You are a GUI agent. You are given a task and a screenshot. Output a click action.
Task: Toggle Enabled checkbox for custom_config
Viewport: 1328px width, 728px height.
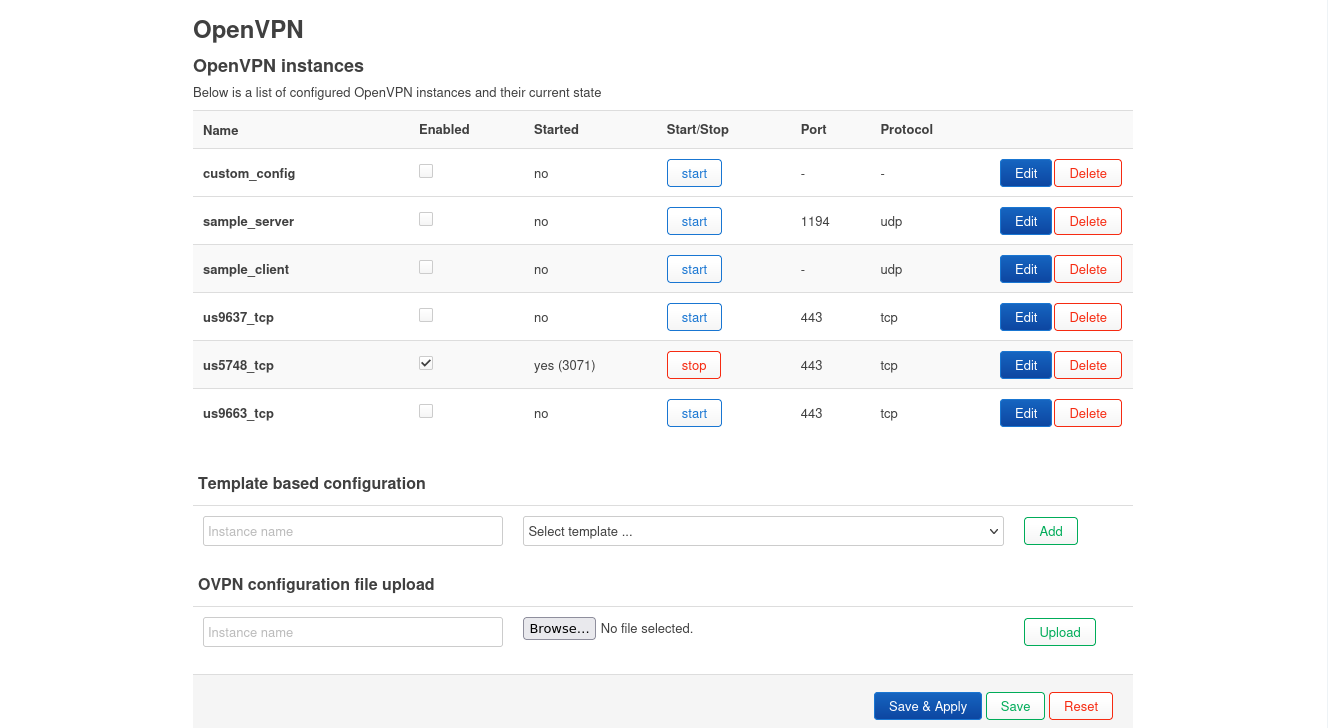426,171
